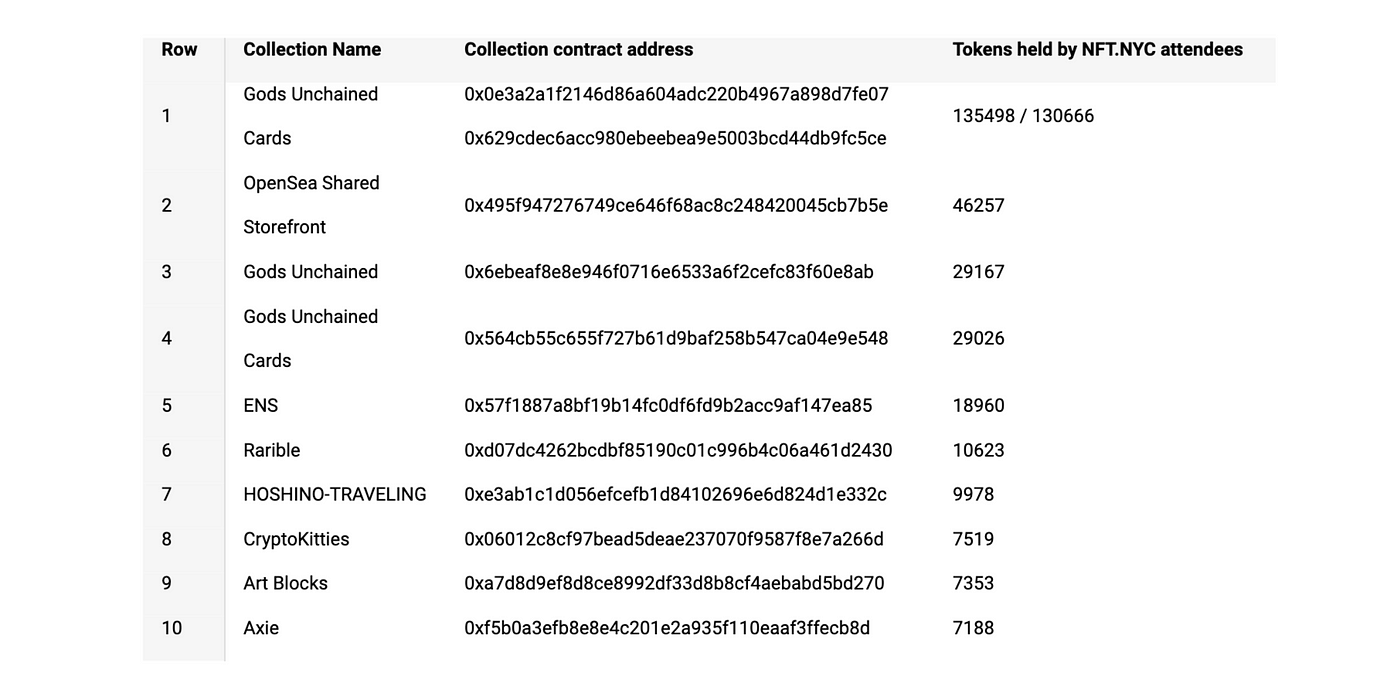Click the Tokens held by NFT.NYC attendees header

coord(1097,49)
